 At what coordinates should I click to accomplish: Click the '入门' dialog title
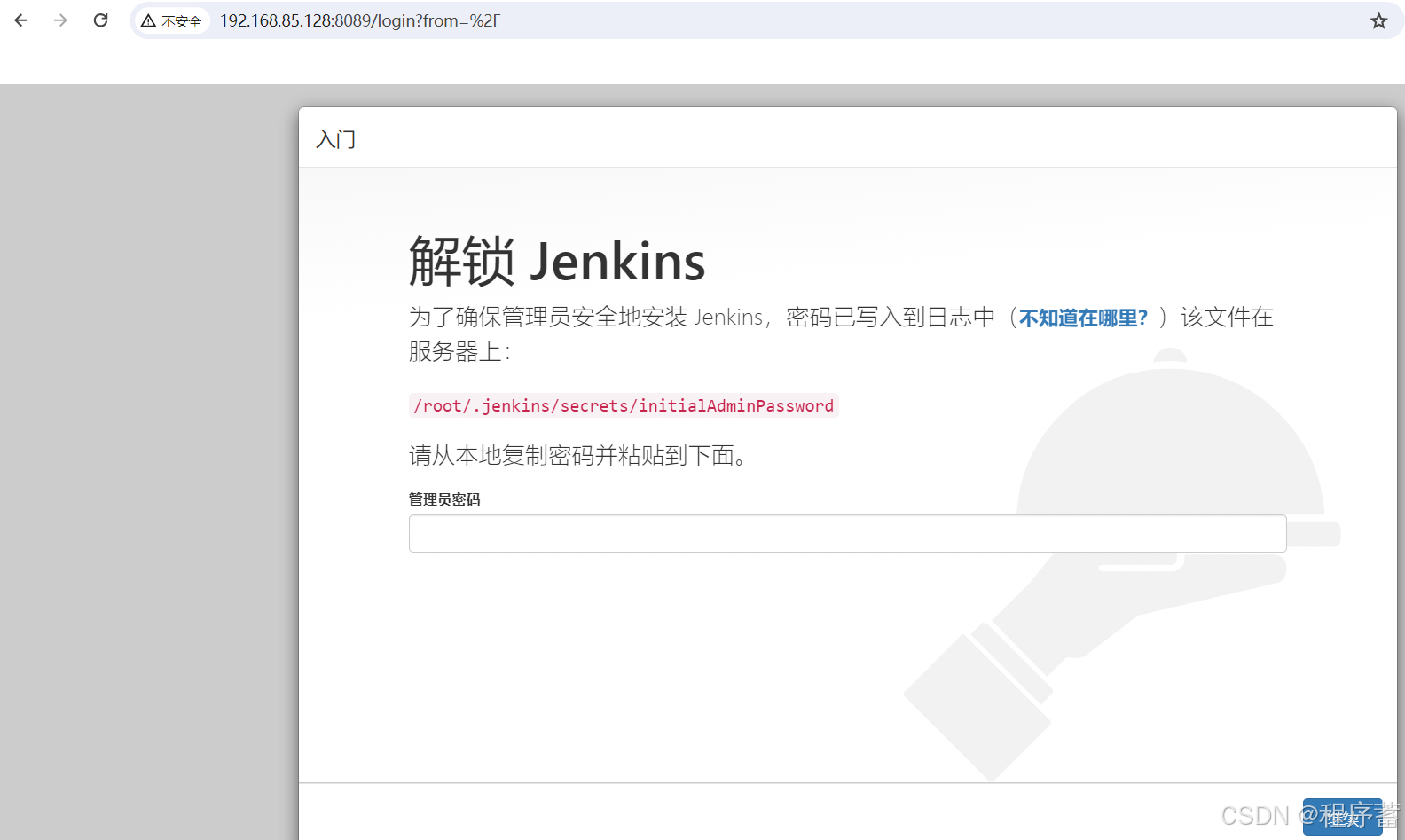[336, 139]
